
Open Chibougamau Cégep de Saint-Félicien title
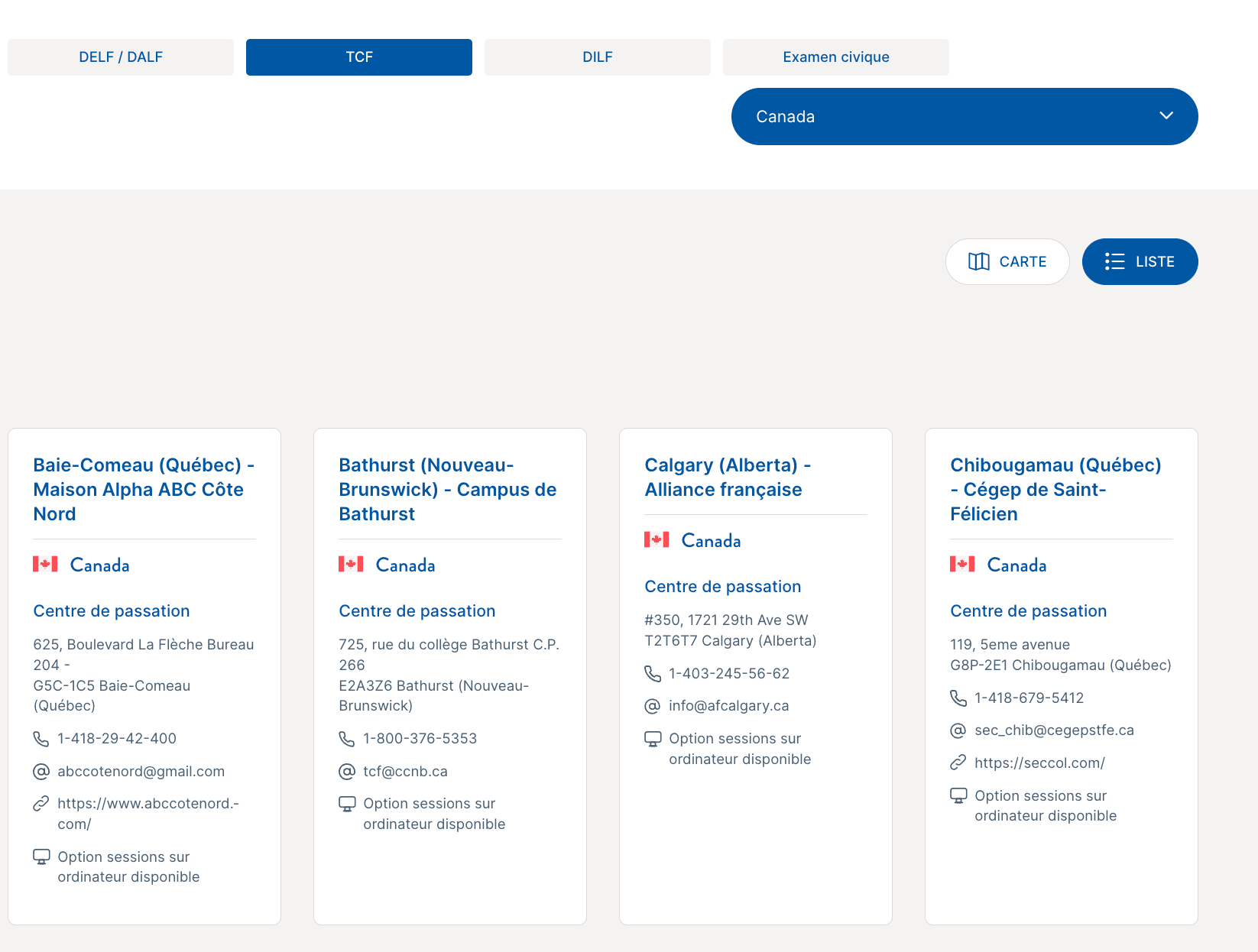click(1056, 489)
